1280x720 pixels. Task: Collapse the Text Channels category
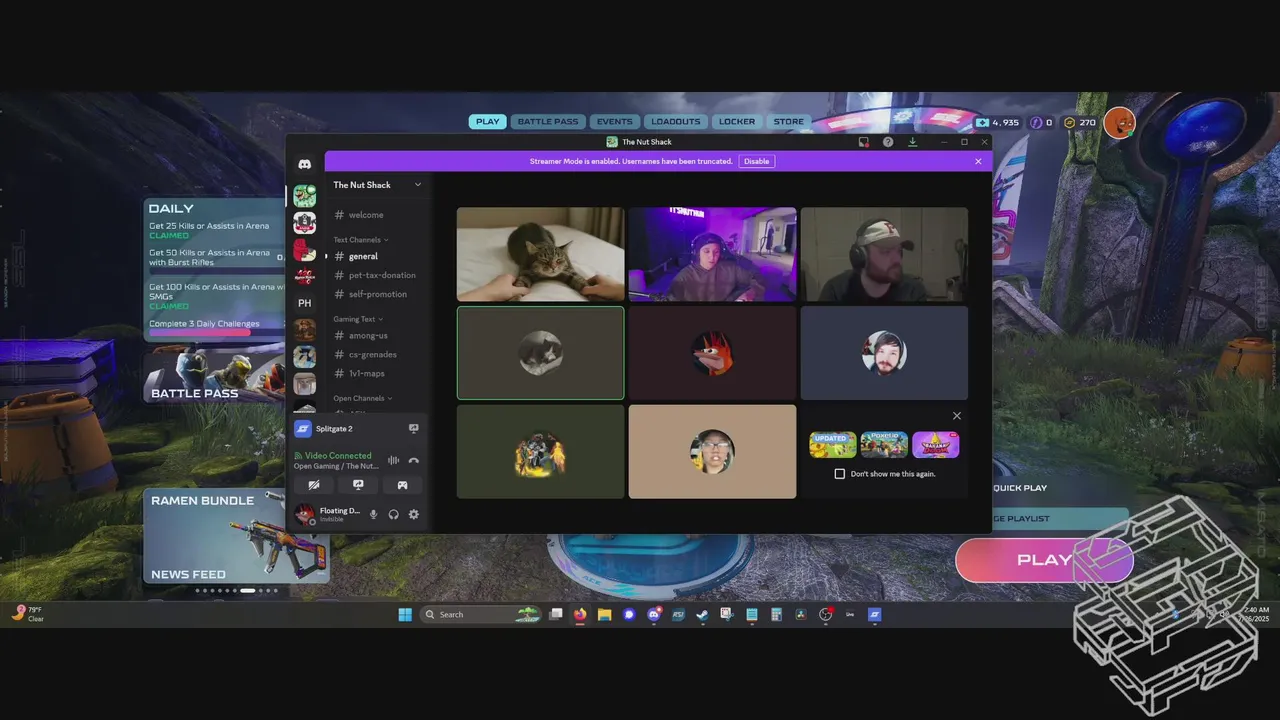[361, 240]
